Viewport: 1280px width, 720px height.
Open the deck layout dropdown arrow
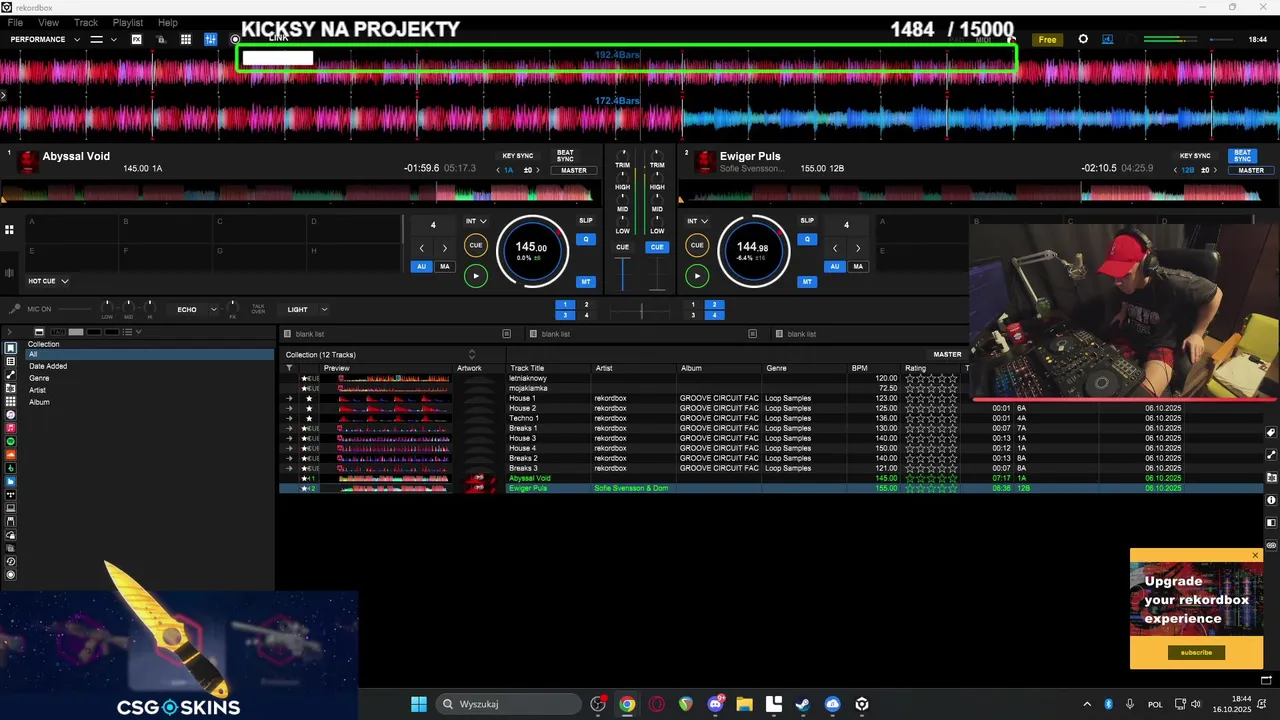tap(114, 39)
